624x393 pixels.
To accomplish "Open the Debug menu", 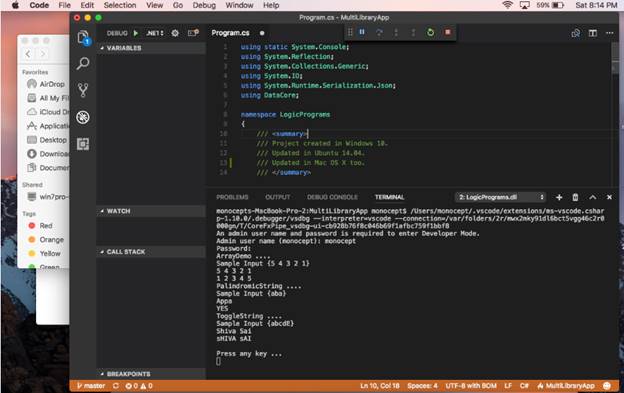I will pyautogui.click(x=204, y=5).
